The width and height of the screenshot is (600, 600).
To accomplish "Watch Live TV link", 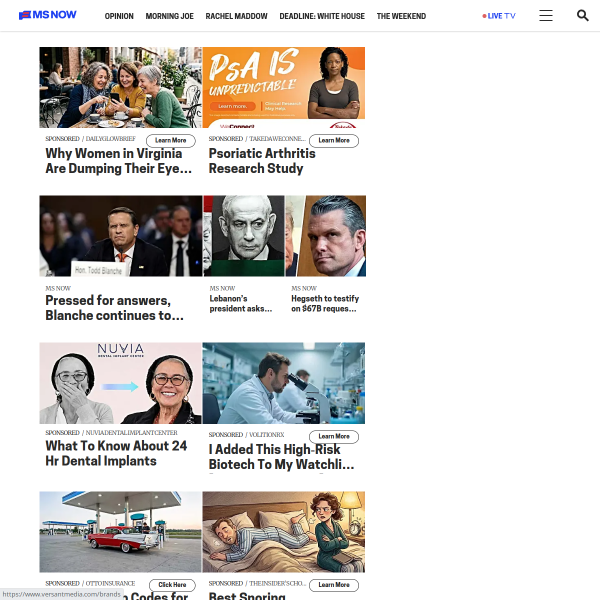I will [x=499, y=16].
